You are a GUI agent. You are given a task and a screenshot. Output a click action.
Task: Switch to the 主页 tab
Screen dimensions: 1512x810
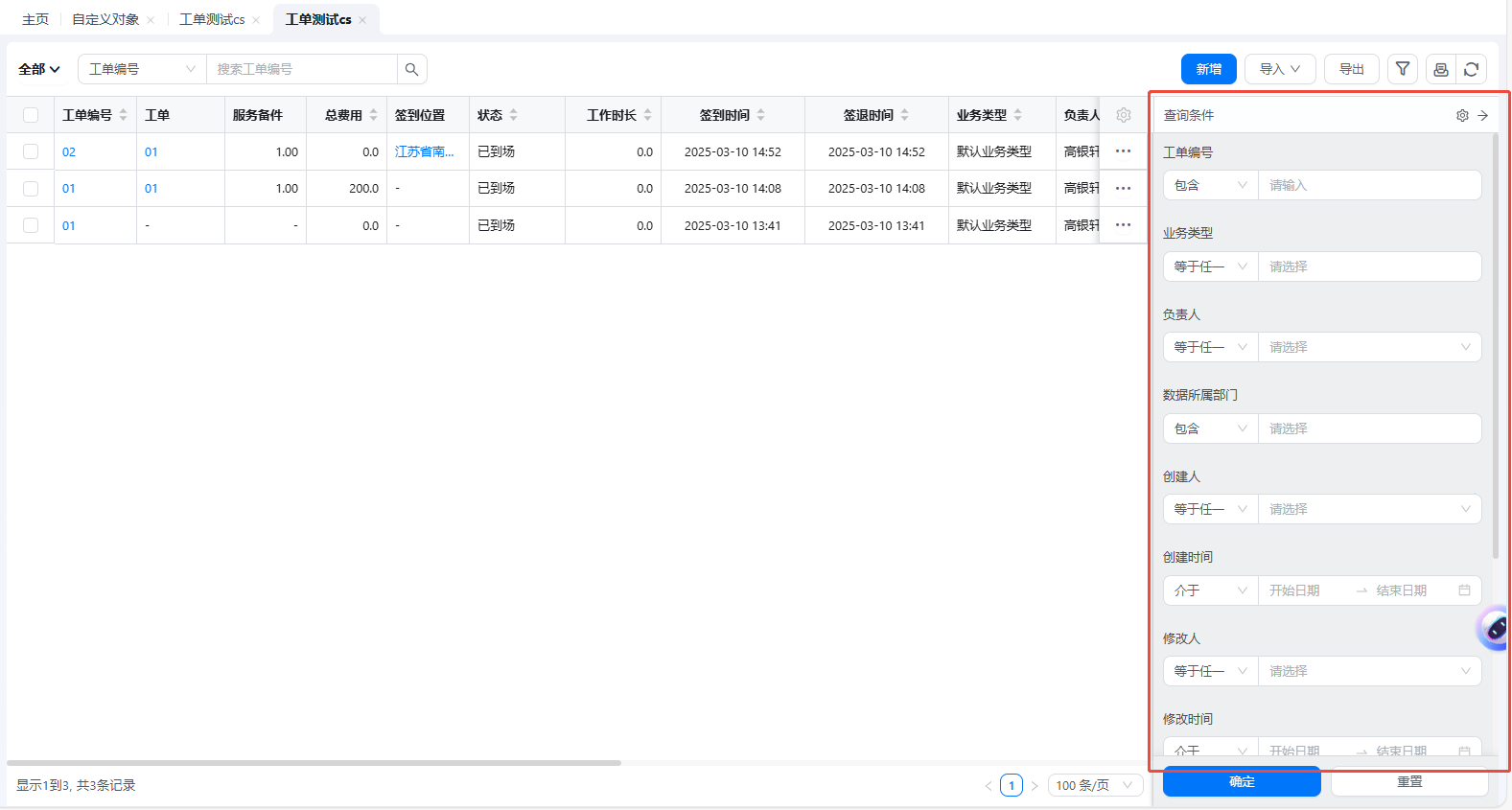(35, 19)
